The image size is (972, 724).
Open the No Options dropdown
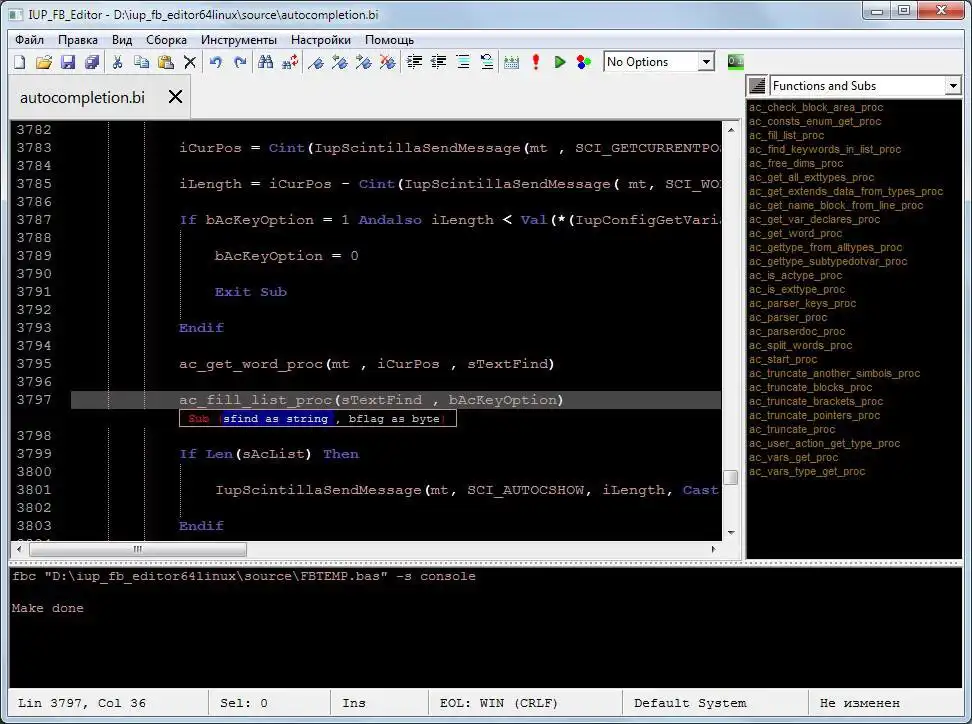[x=706, y=62]
